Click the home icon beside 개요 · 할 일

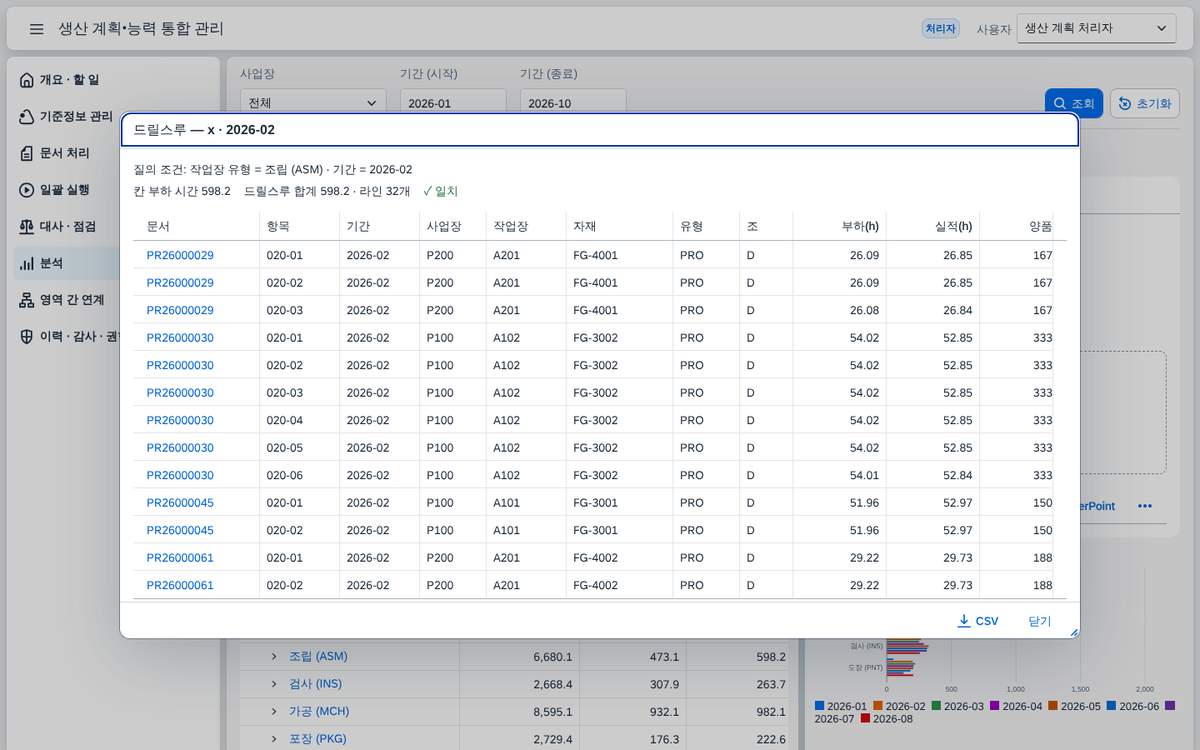(27, 80)
